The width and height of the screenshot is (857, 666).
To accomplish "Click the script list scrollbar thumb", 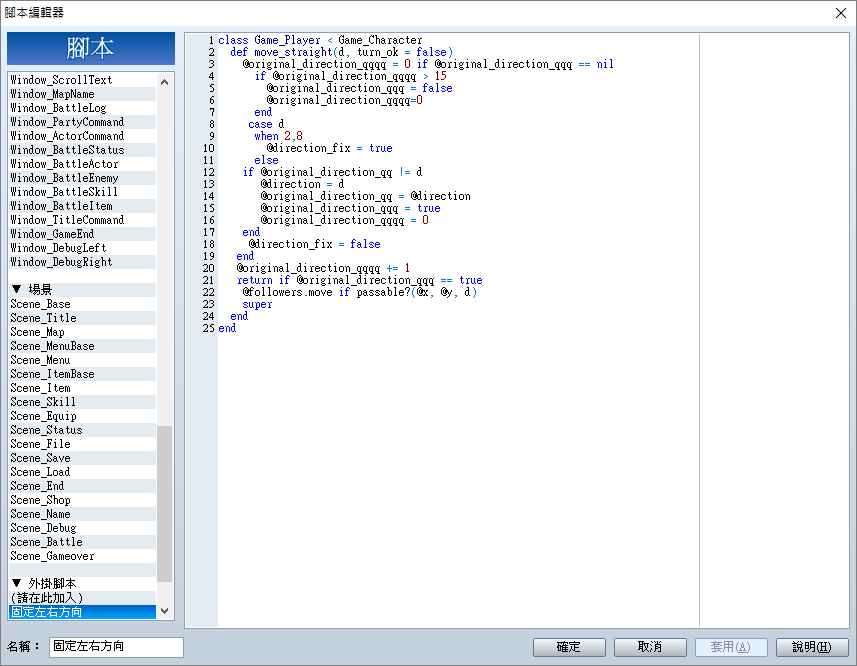I will 165,504.
